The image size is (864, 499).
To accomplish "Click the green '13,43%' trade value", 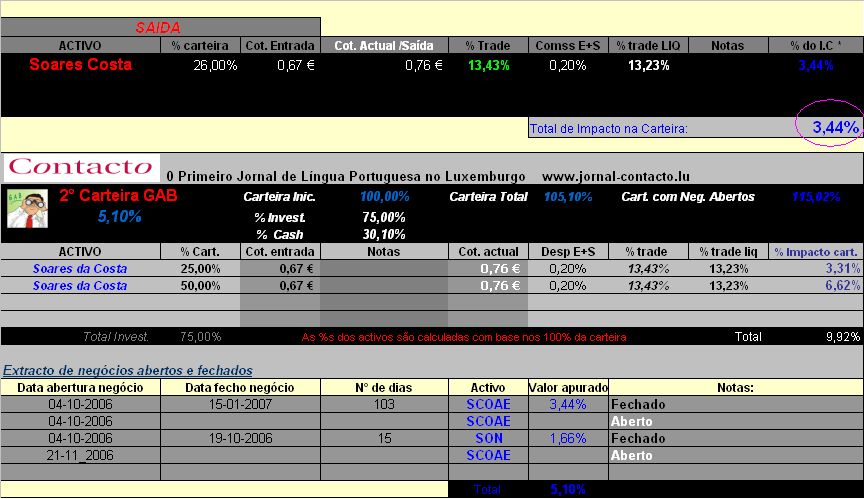I will (x=488, y=66).
